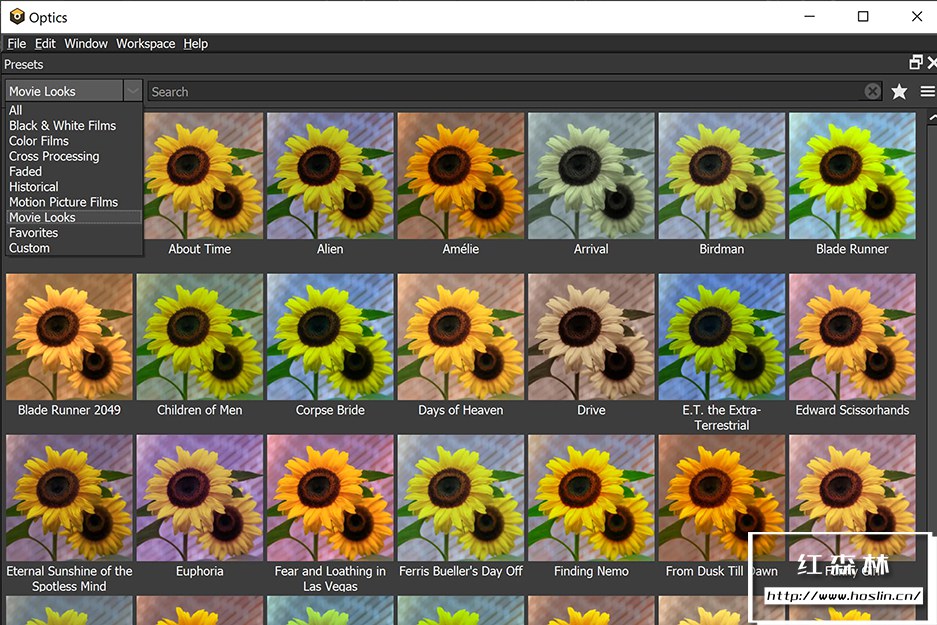Click the Optics application logo icon
Screen dimensions: 937x625
[16, 16]
